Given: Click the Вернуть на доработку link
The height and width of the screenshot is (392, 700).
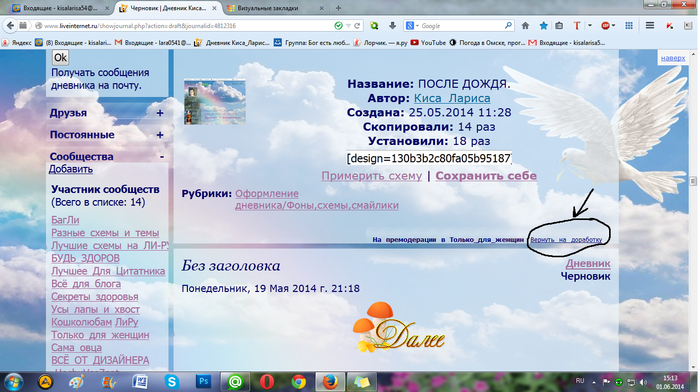Looking at the screenshot, I should pos(566,240).
